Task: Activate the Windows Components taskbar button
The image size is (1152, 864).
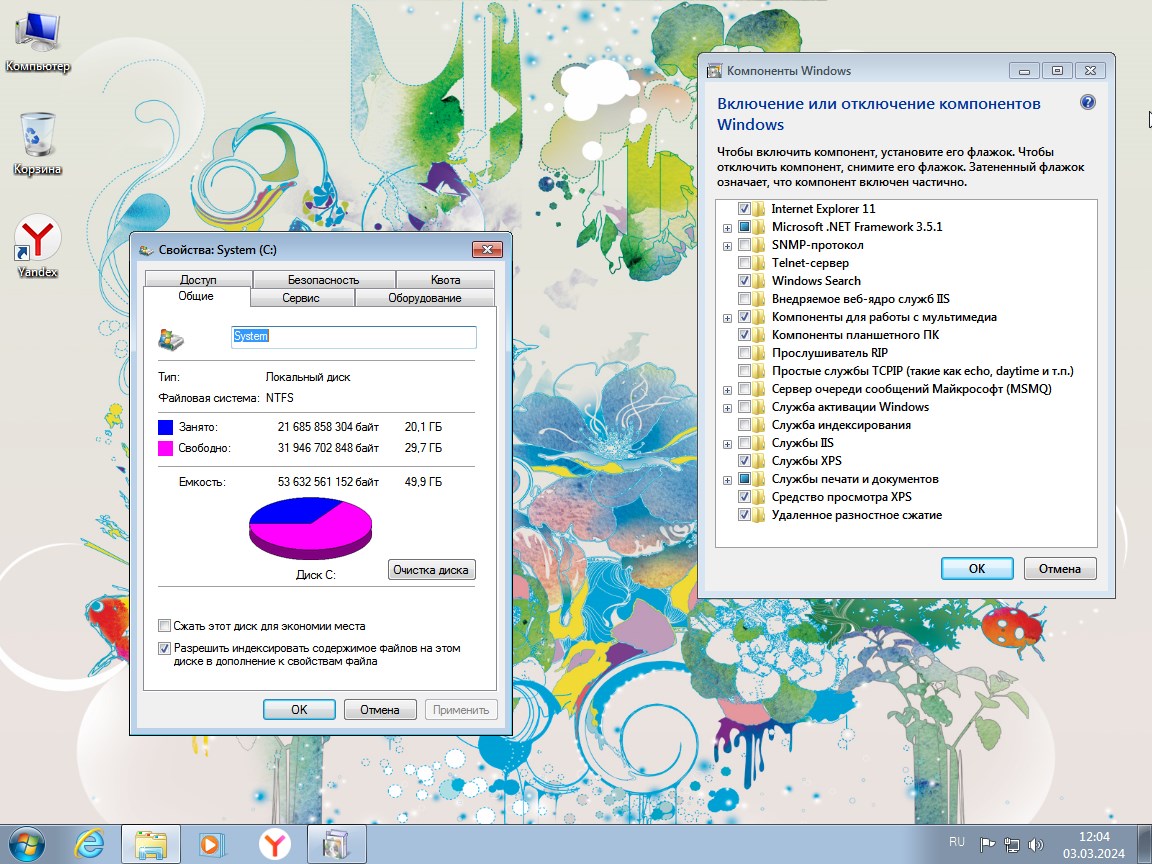Action: [x=336, y=844]
